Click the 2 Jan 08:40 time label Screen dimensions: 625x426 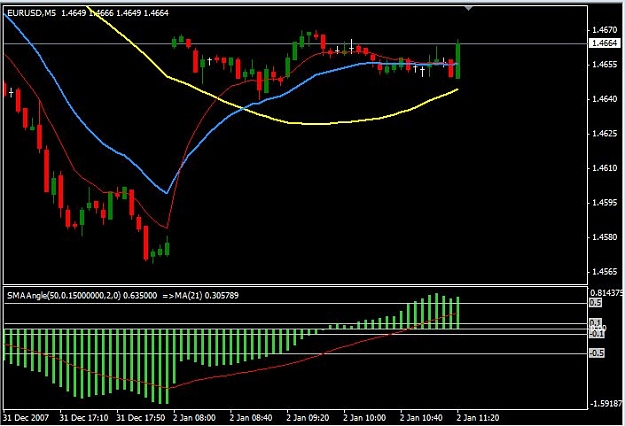(251, 418)
